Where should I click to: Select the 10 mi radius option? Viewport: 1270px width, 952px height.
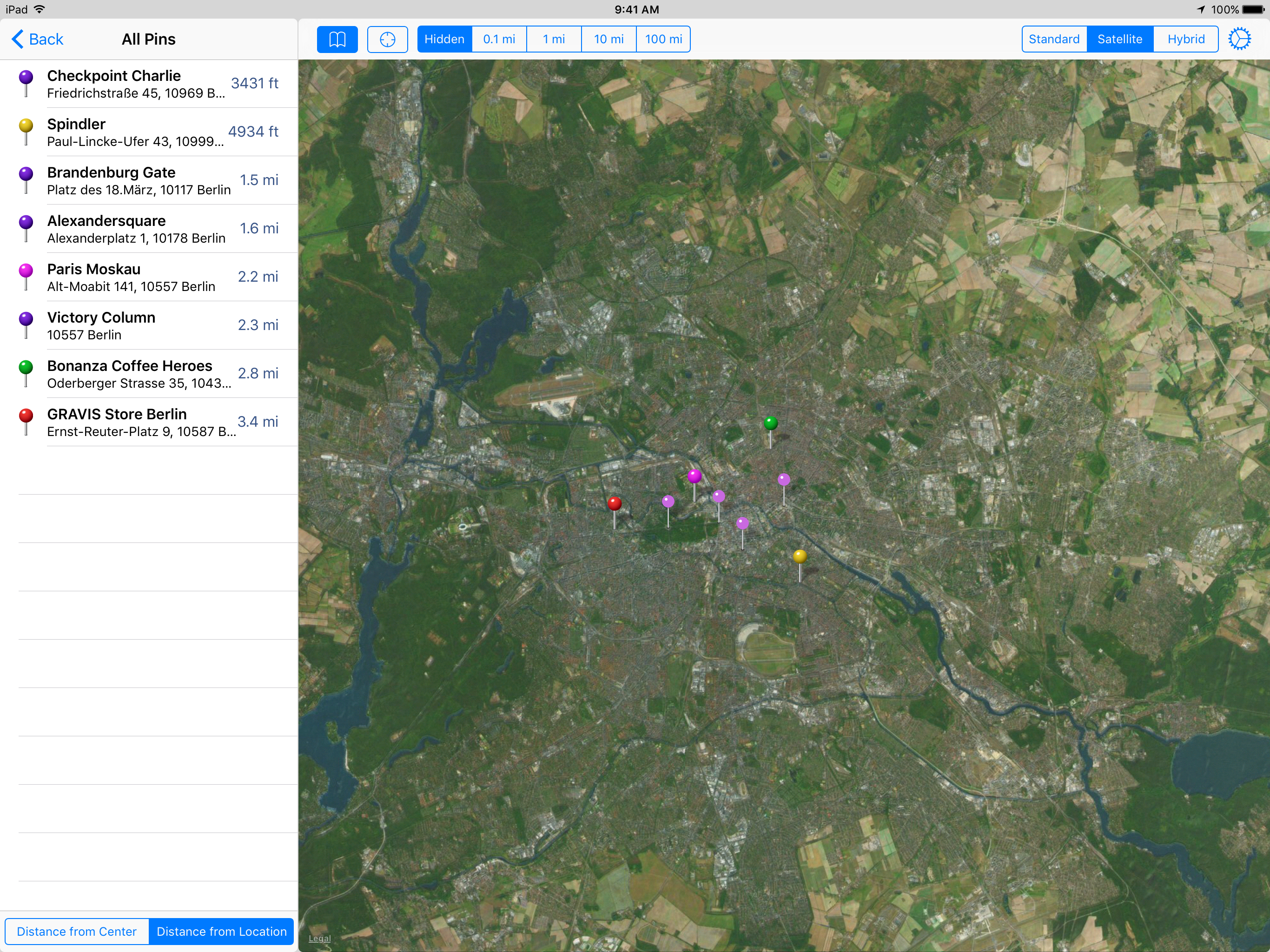click(609, 39)
